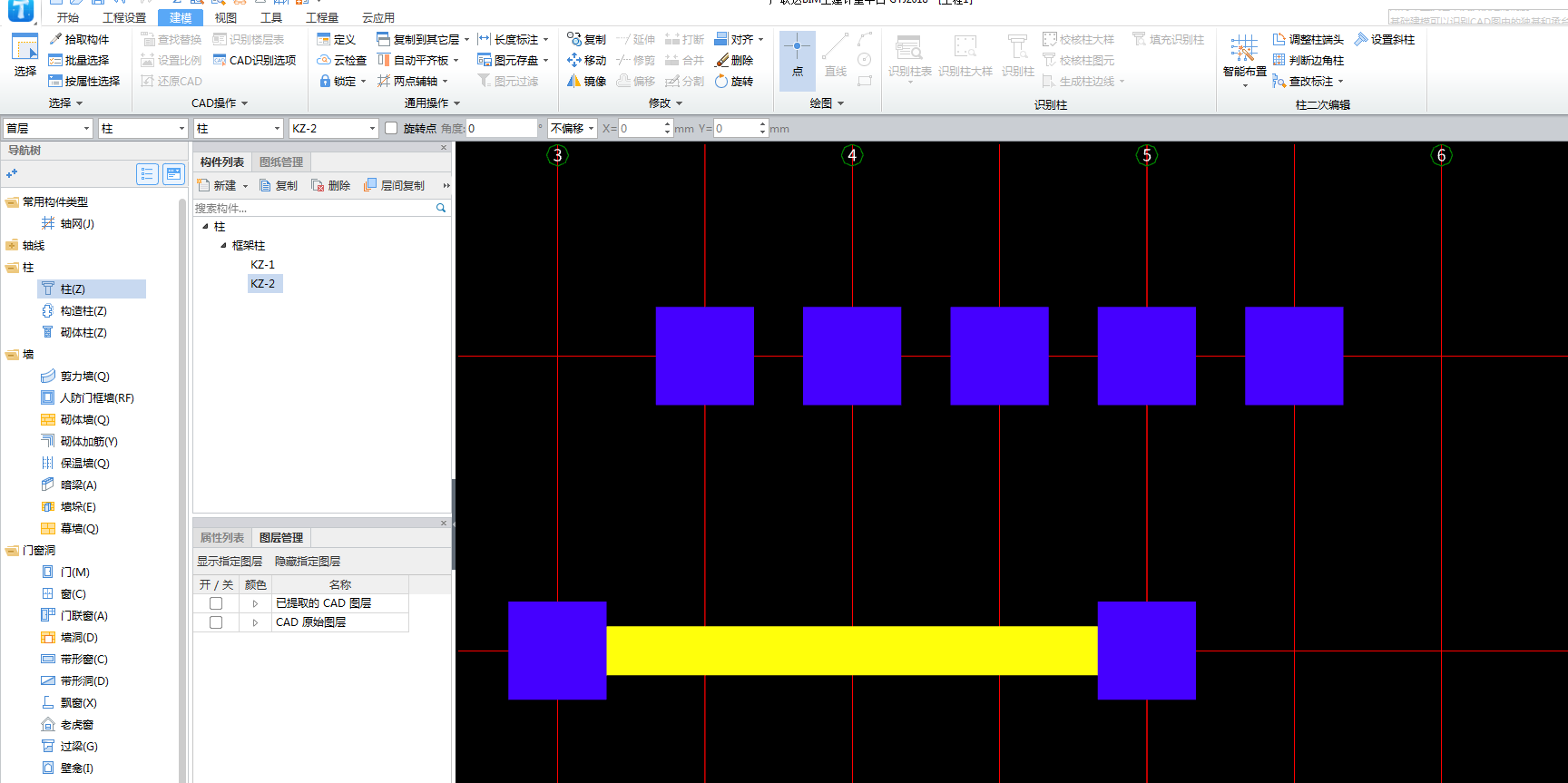Select the 旋转 rotate tool
Screen dimensions: 1568x783
tap(734, 81)
